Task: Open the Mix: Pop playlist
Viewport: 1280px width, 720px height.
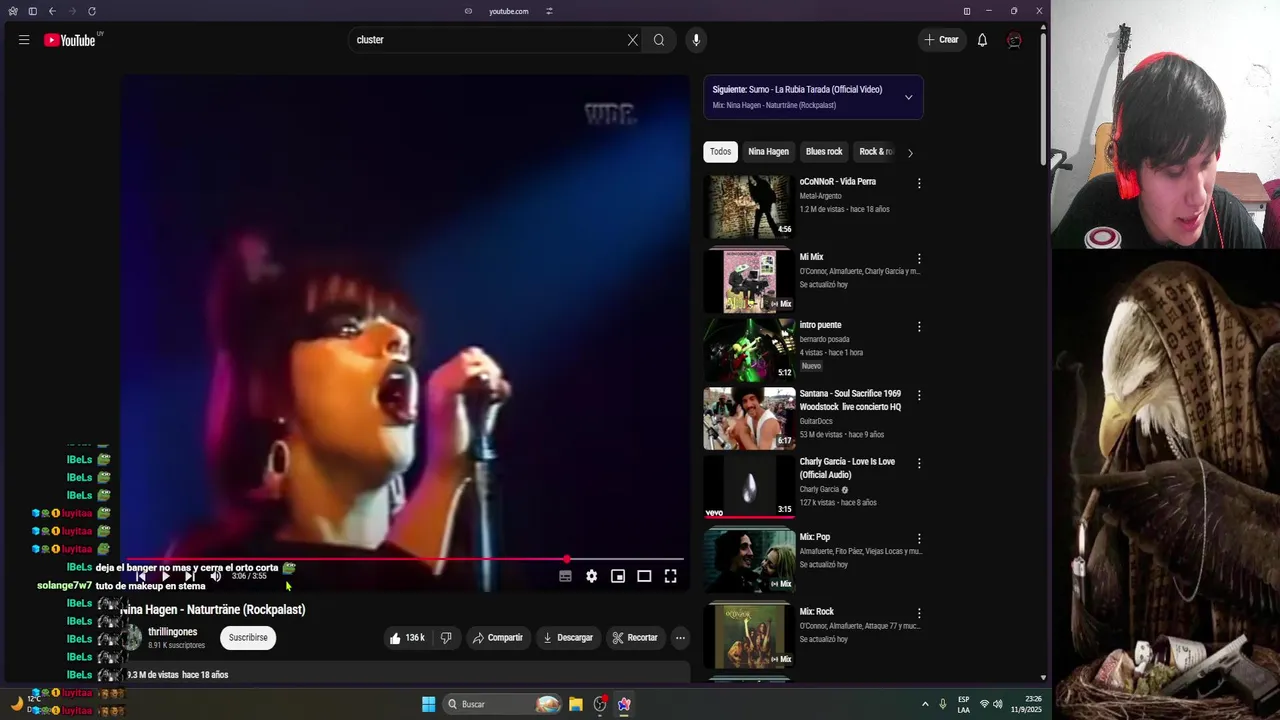Action: click(x=749, y=561)
